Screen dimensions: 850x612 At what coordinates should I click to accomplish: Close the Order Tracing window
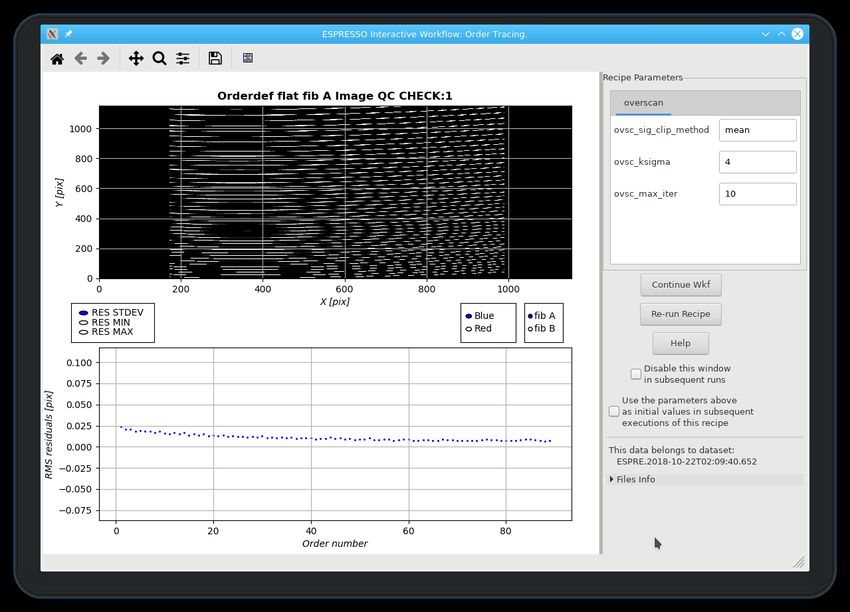click(797, 34)
